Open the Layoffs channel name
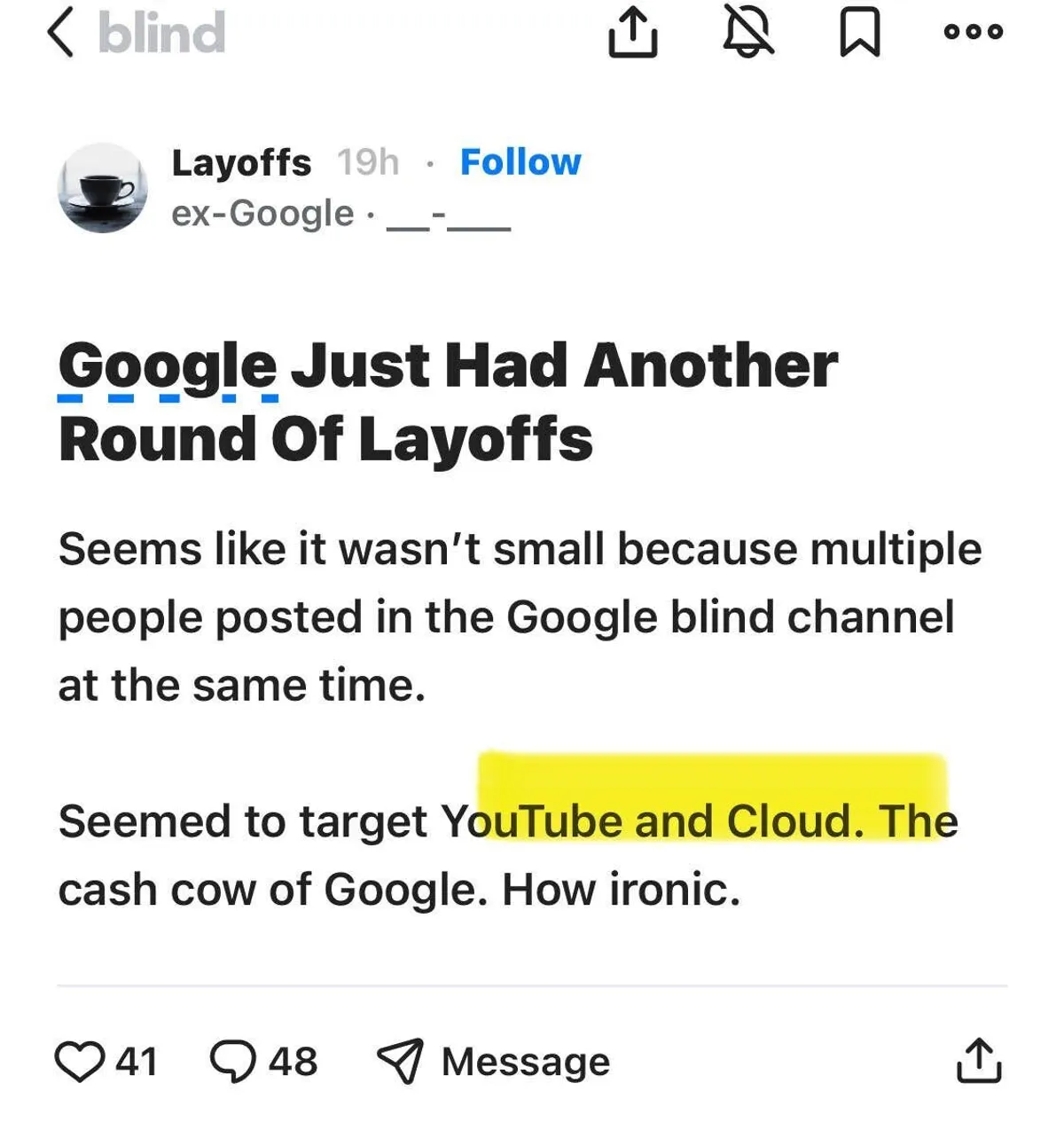The width and height of the screenshot is (1064, 1146). click(x=241, y=162)
